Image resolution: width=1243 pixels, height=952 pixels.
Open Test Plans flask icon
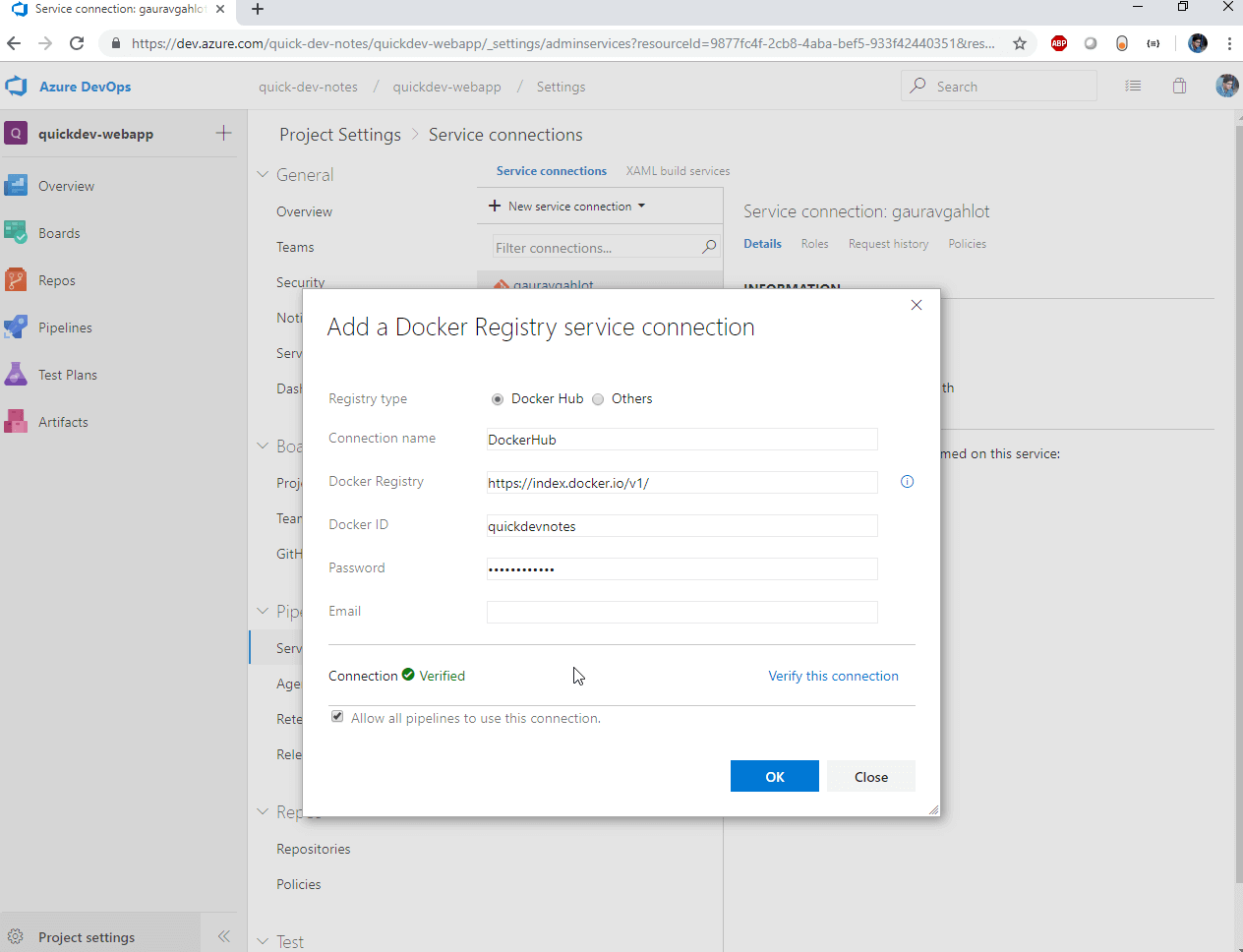[x=16, y=375]
